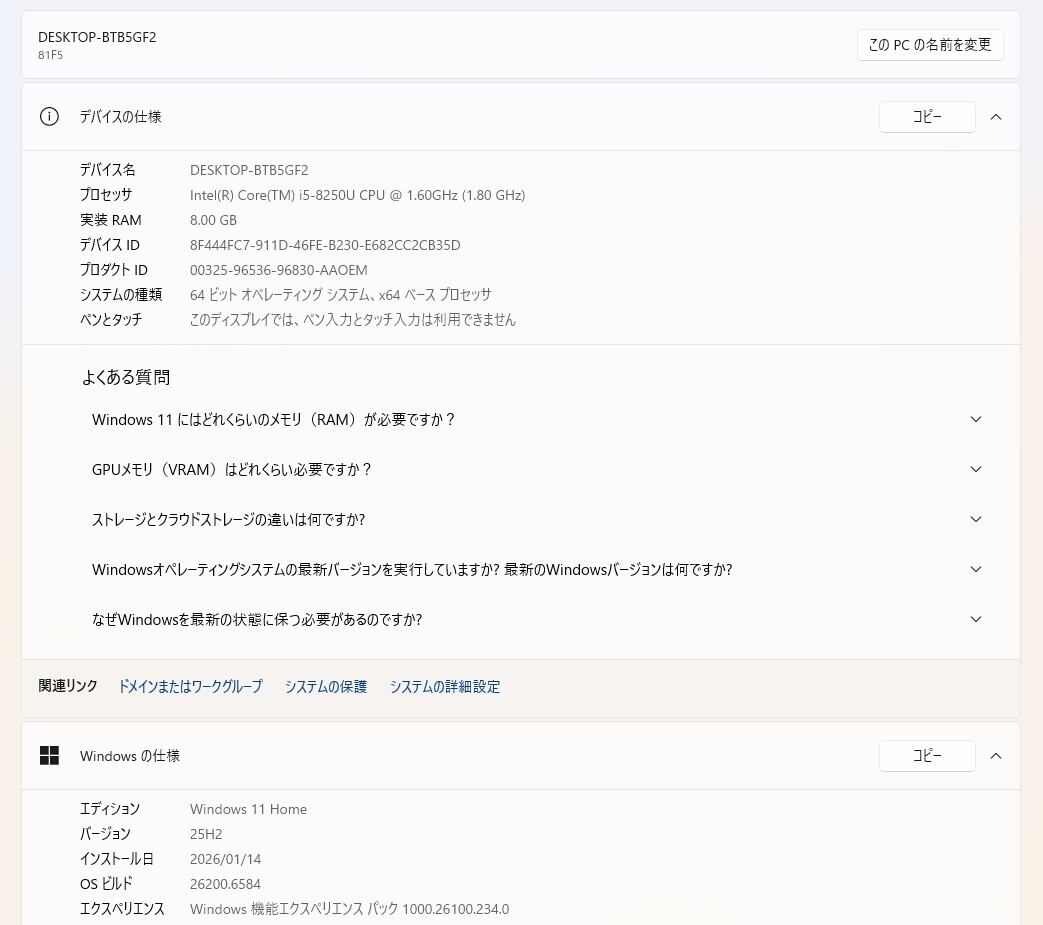Click the バージョン label
1043x925 pixels.
(x=105, y=834)
